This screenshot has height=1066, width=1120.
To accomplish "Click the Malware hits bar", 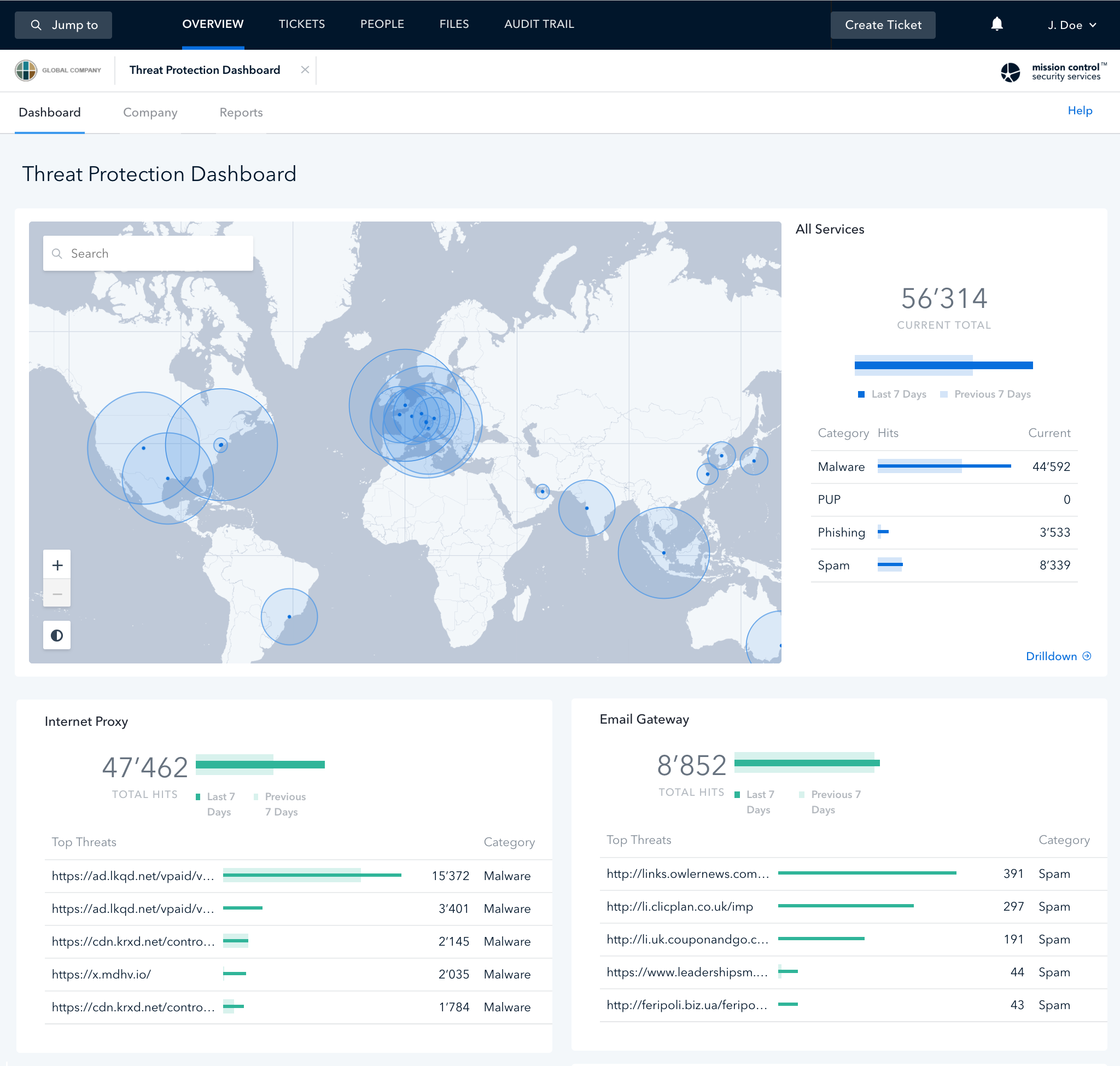I will (944, 466).
